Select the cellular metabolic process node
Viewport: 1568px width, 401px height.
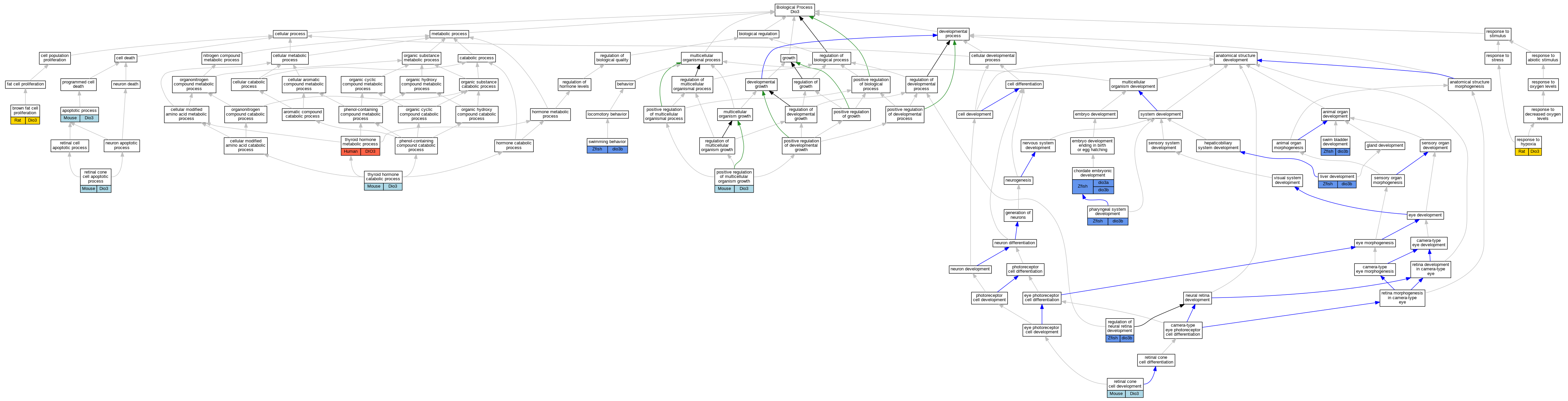[x=290, y=58]
